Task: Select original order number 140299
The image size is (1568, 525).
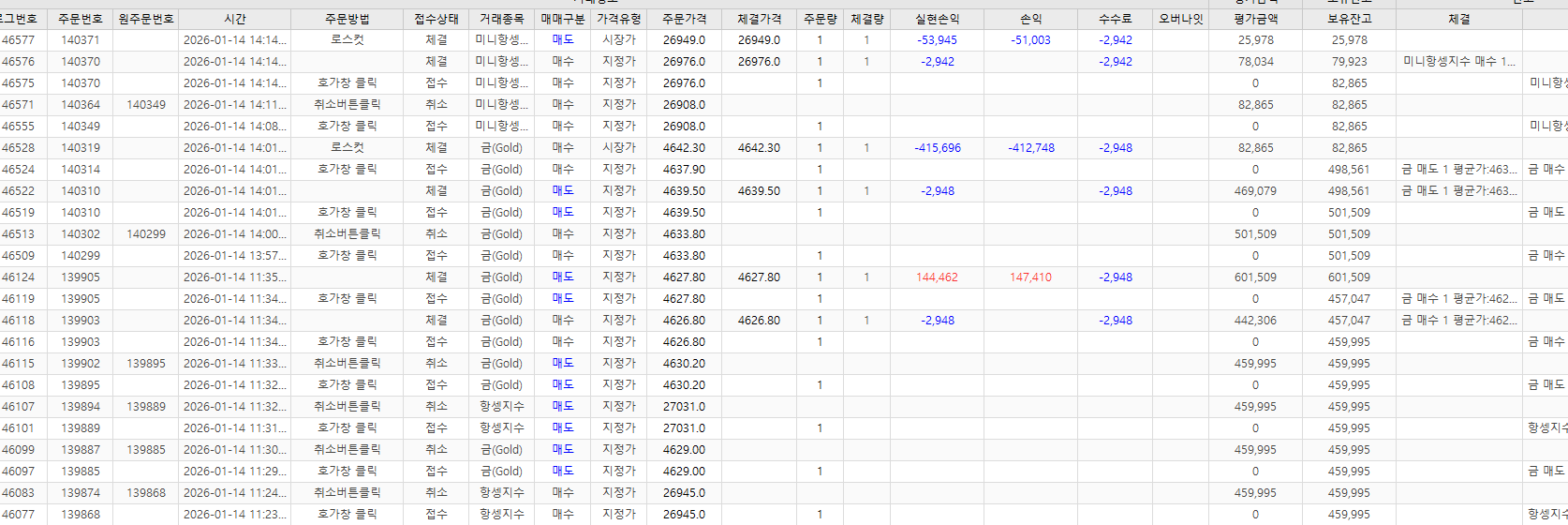Action: [x=146, y=234]
